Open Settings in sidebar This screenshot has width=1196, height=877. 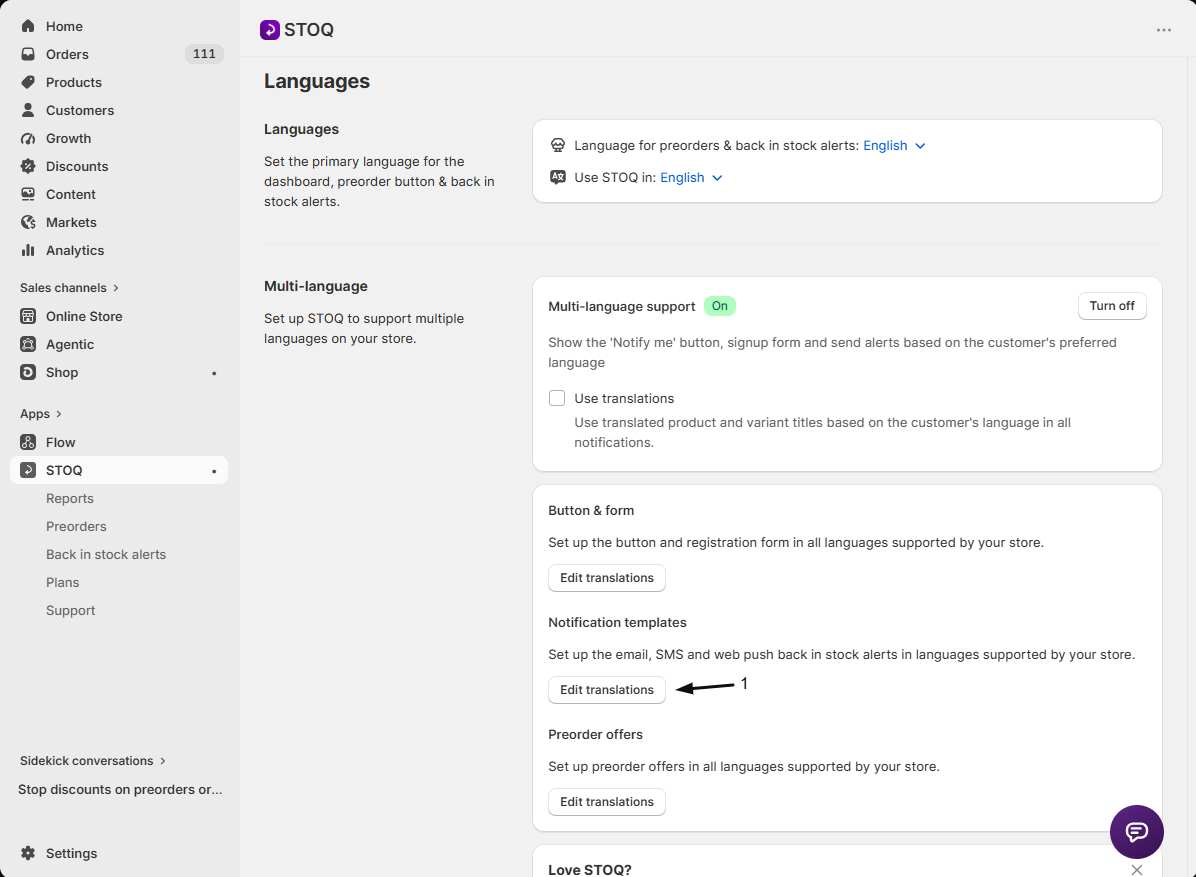[x=71, y=853]
